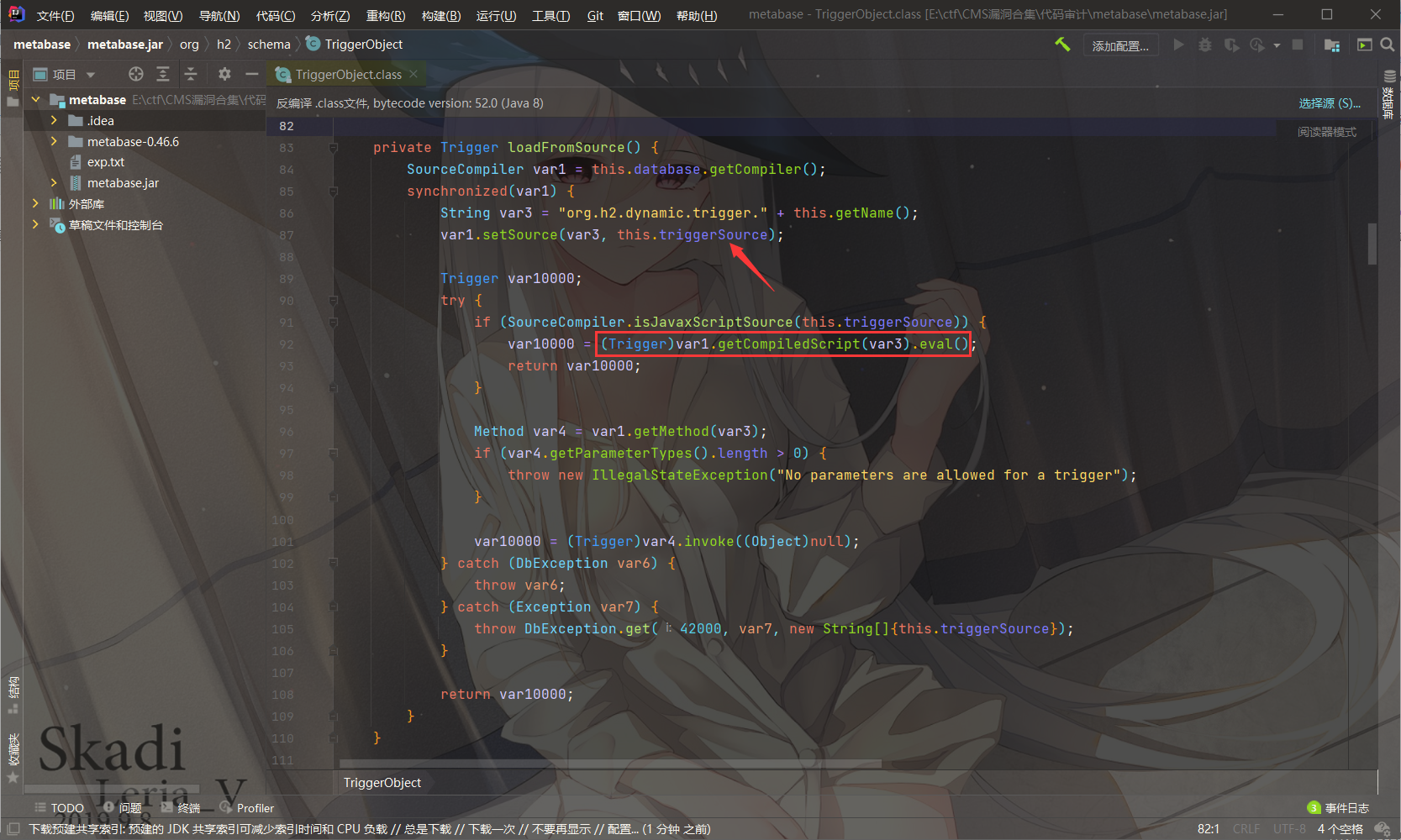Click the Profiler run icon in toolbar

point(1257,45)
